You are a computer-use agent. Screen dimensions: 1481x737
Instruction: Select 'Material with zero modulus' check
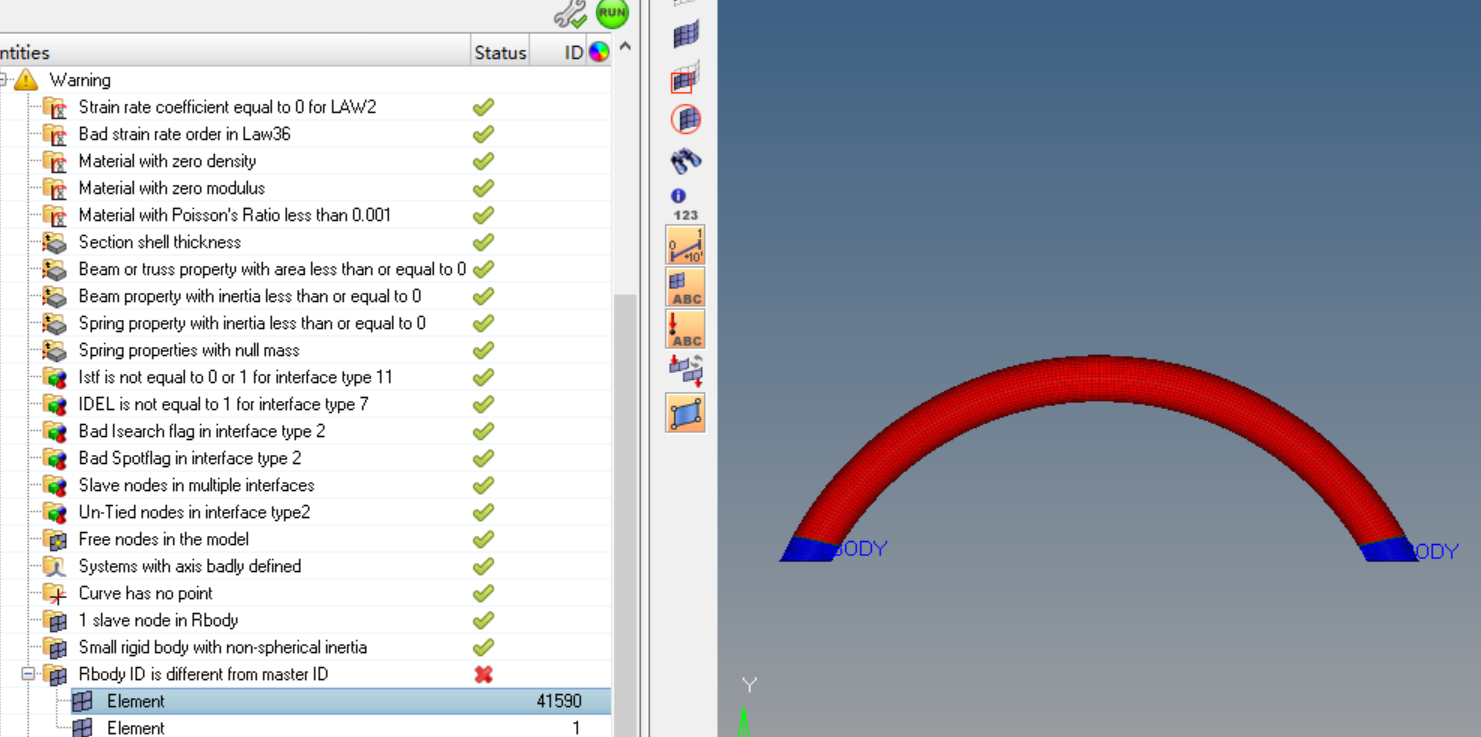click(x=172, y=188)
